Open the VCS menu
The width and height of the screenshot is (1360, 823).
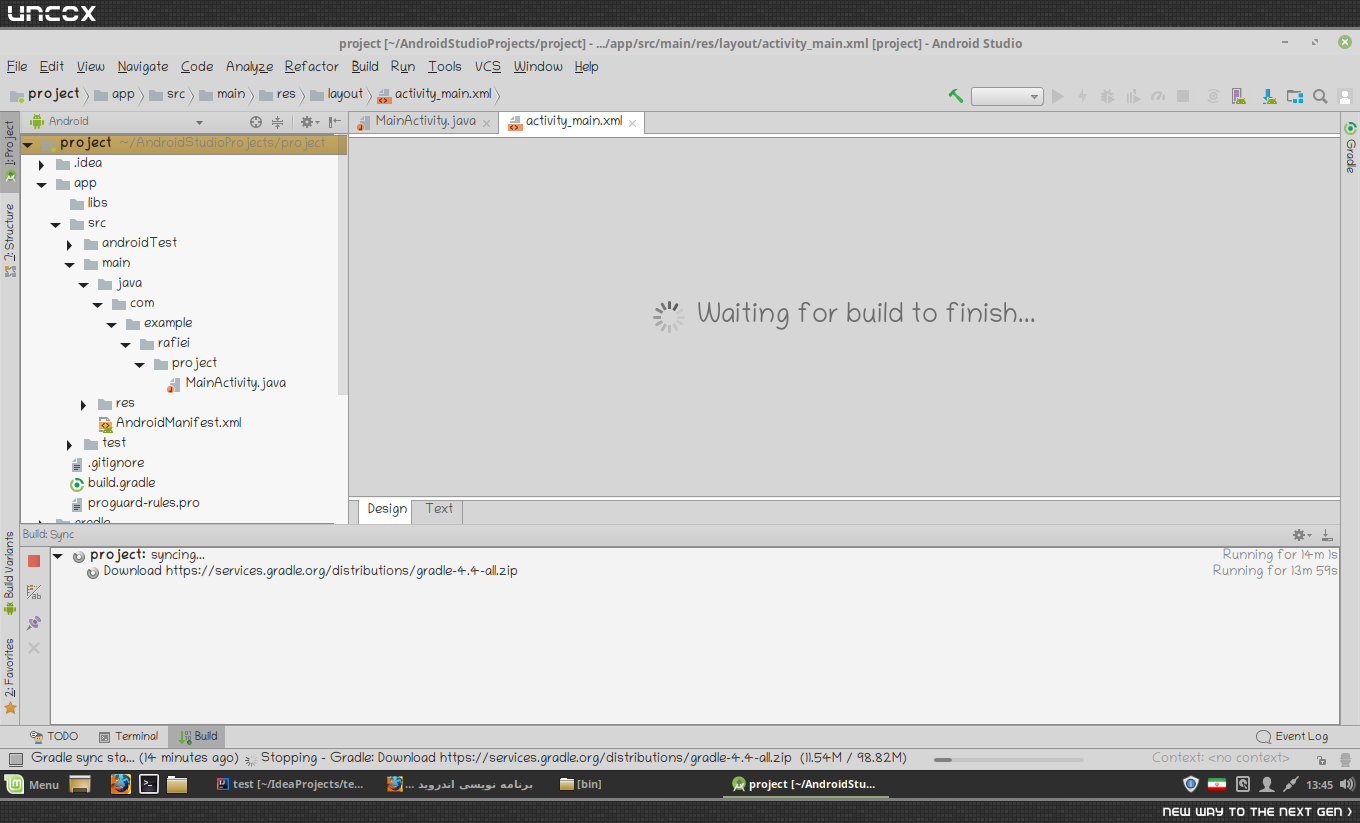pyautogui.click(x=488, y=67)
